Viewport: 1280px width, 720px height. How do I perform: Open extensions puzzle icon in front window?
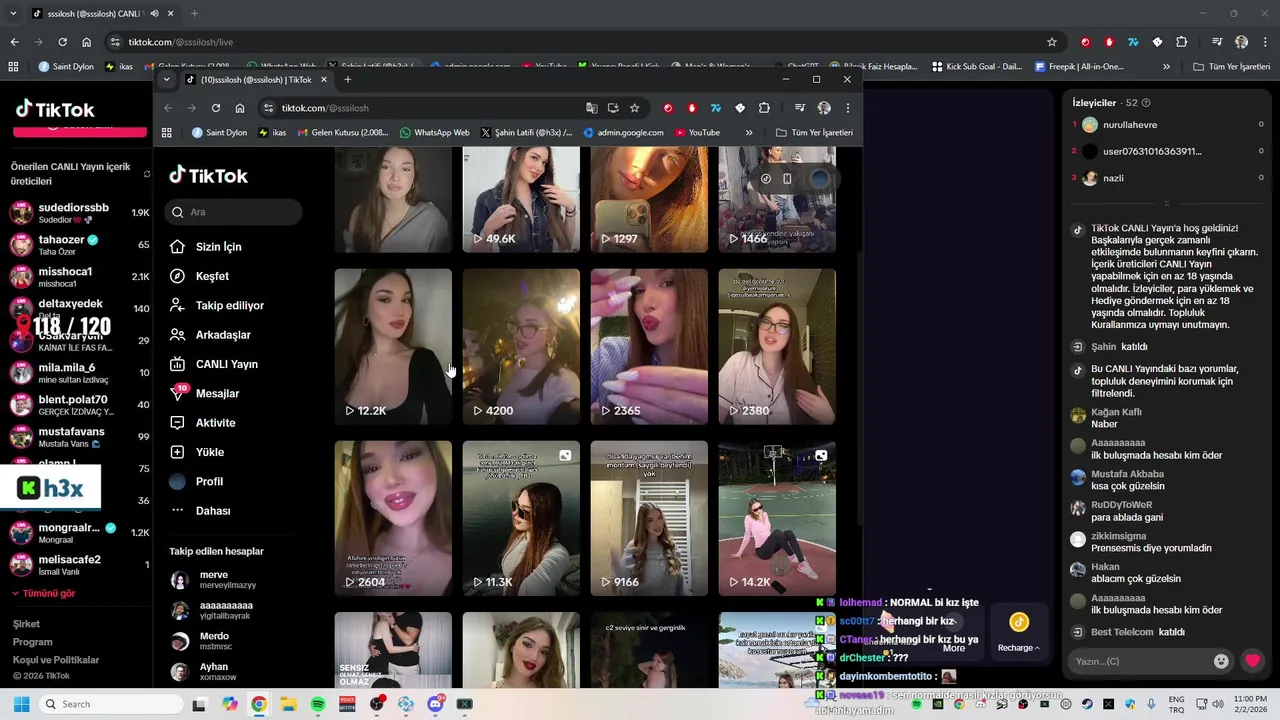(764, 108)
